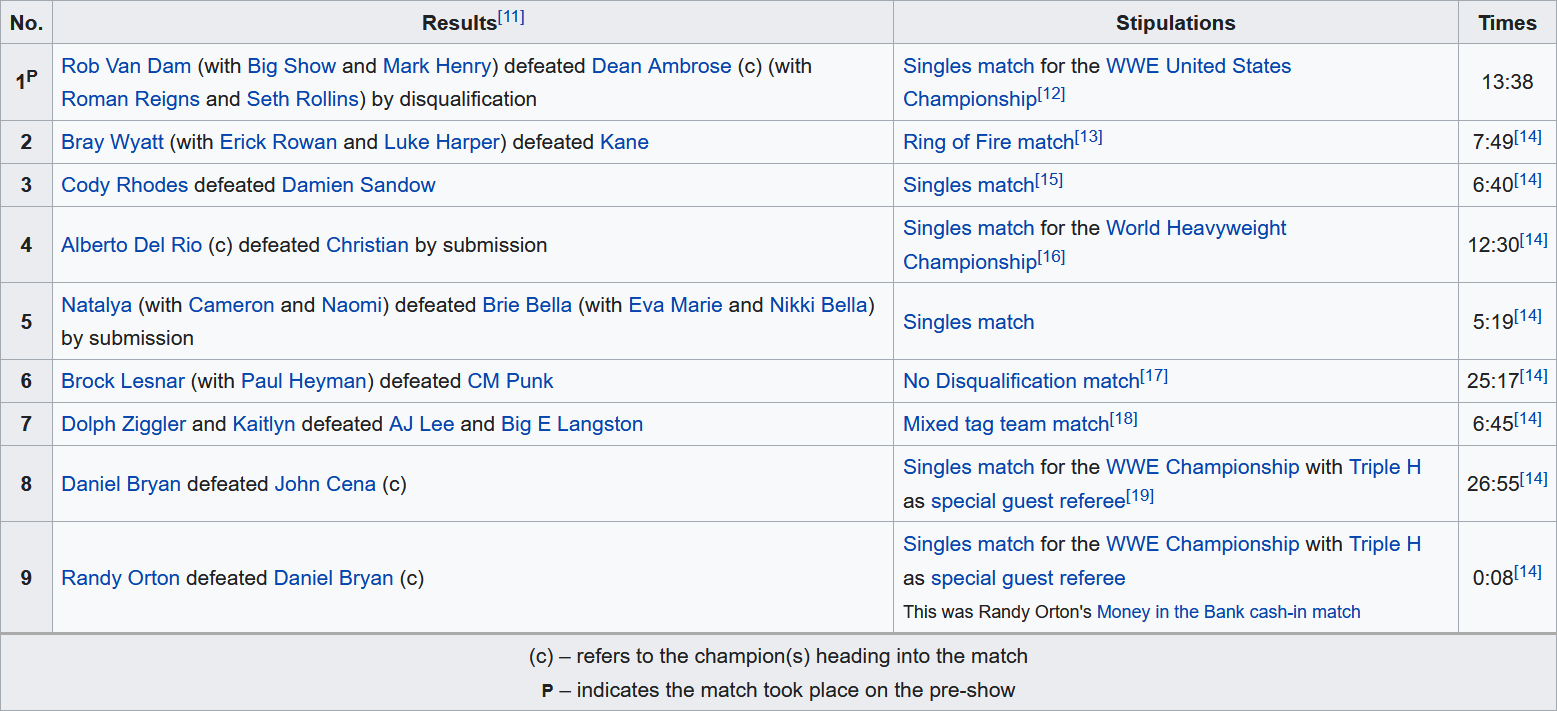Click citation [11] beside Results header
Screen dimensions: 1557x711
(511, 18)
